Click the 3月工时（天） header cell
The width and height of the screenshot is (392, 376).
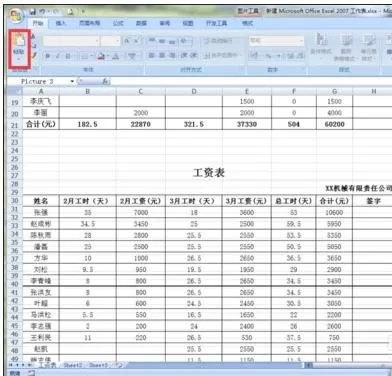coord(194,201)
